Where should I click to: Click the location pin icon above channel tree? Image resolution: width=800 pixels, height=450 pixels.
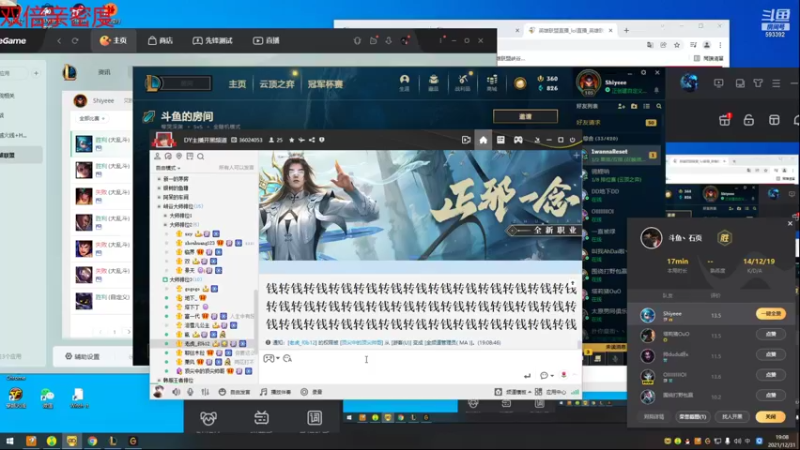(179, 157)
